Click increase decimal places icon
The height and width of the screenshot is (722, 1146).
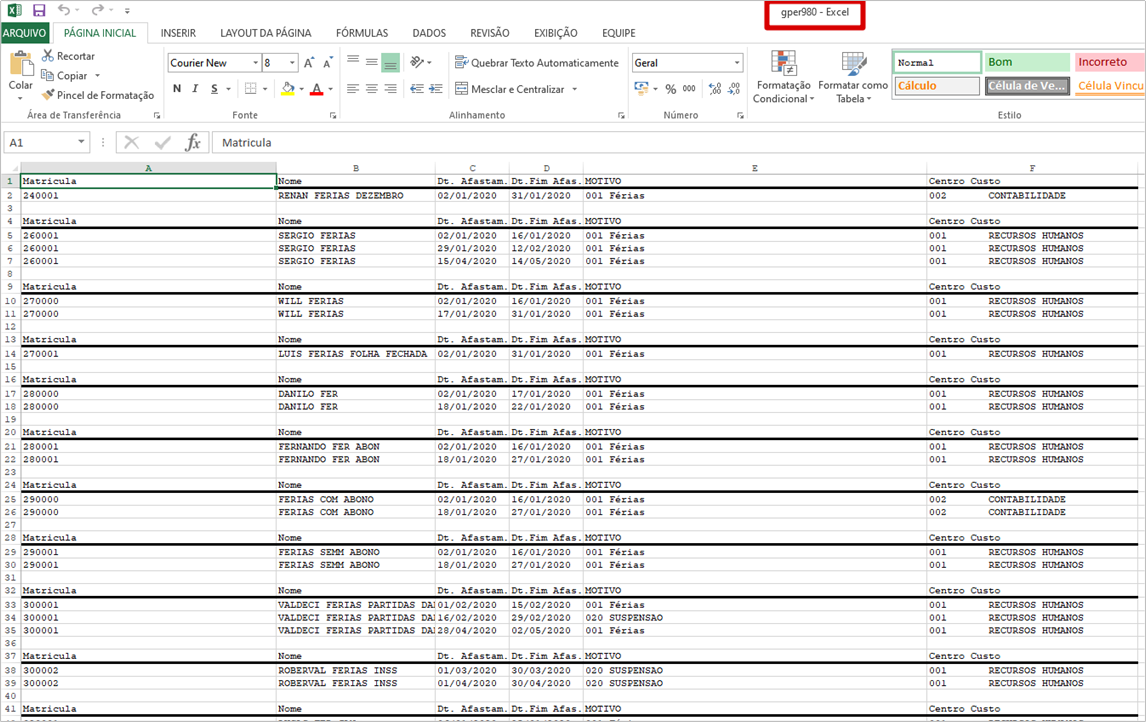(715, 88)
